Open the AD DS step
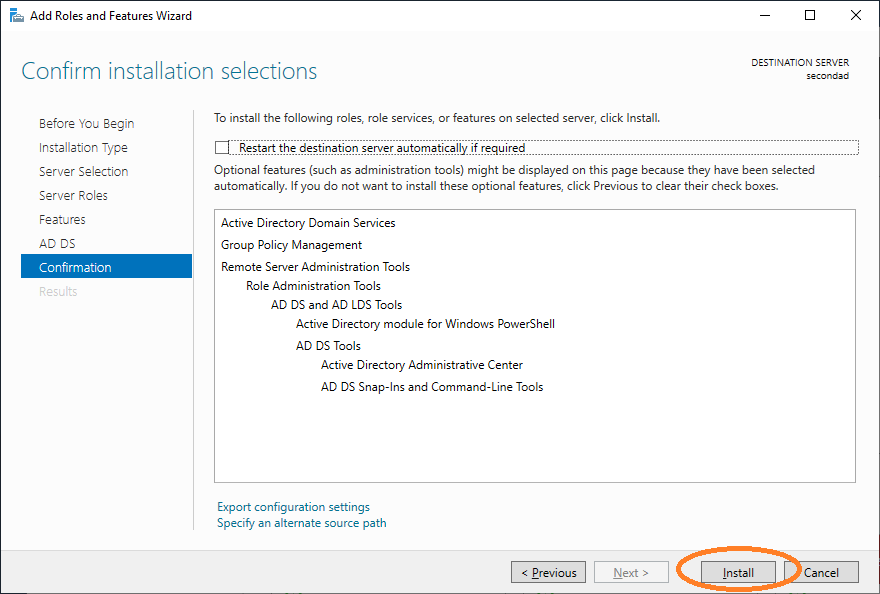The image size is (880, 594). pyautogui.click(x=57, y=244)
